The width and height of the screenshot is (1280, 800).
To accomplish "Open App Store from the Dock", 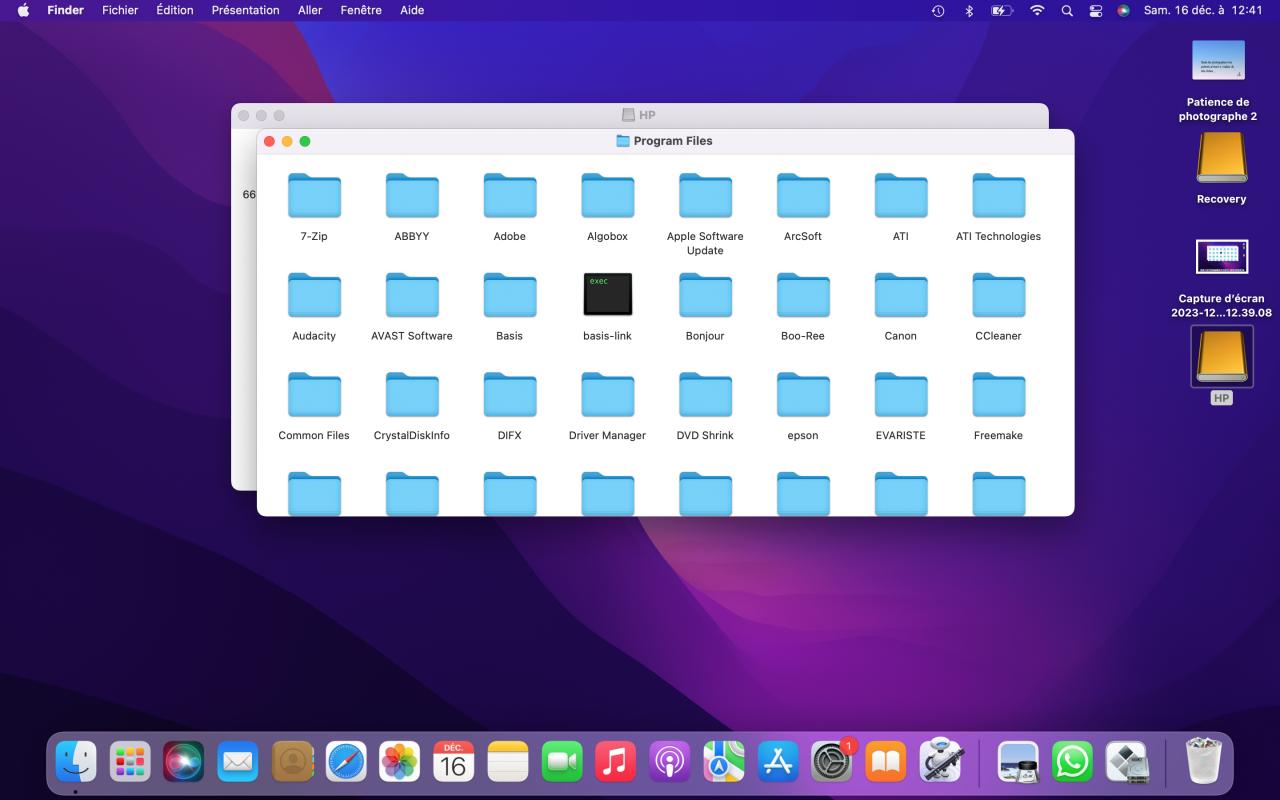I will coord(778,762).
